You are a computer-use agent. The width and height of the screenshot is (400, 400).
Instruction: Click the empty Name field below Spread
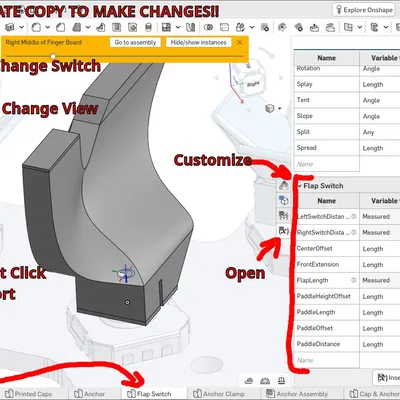click(326, 164)
